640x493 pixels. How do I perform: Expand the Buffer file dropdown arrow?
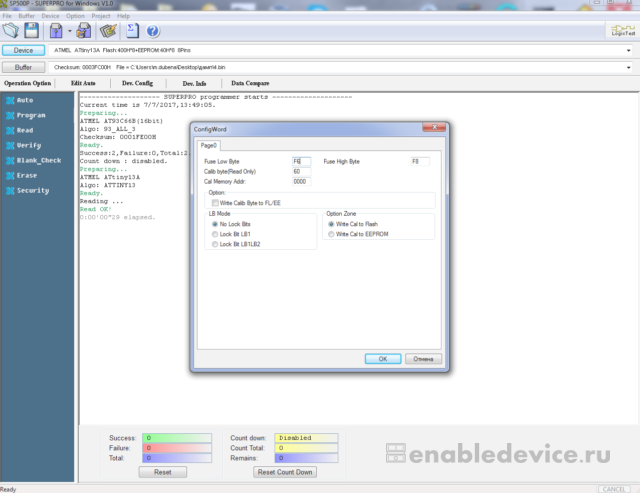(628, 67)
